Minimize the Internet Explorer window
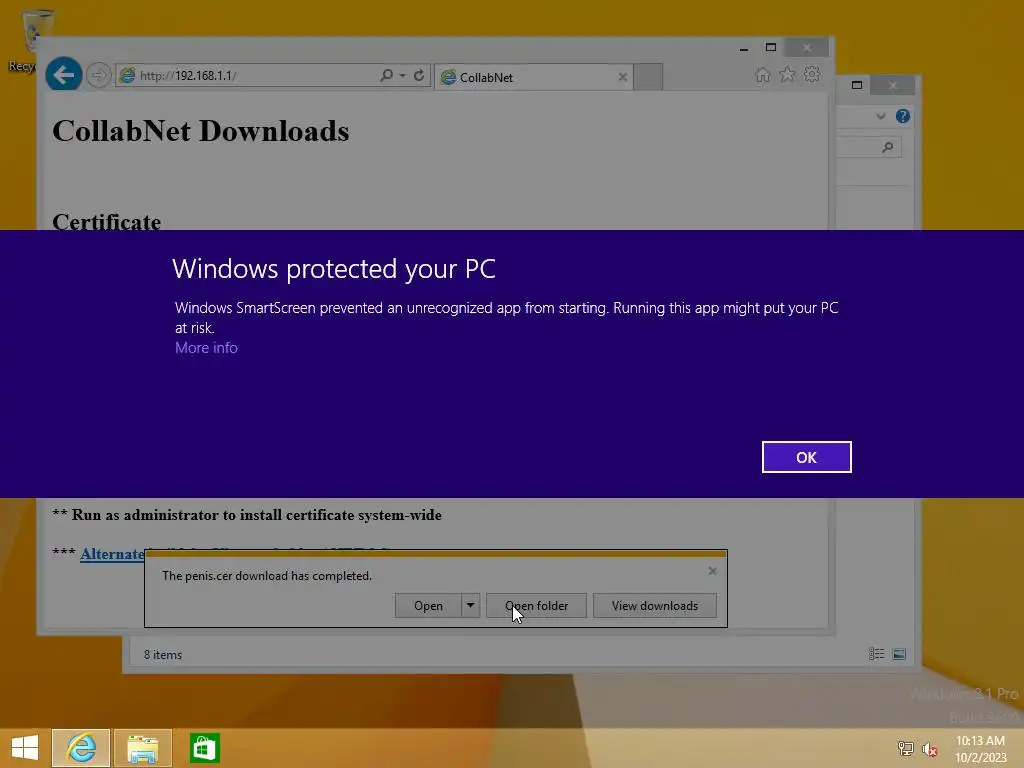The image size is (1024, 768). click(744, 48)
